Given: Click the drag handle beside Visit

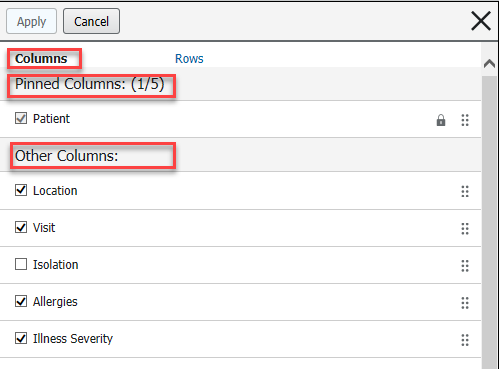Looking at the screenshot, I should [465, 229].
